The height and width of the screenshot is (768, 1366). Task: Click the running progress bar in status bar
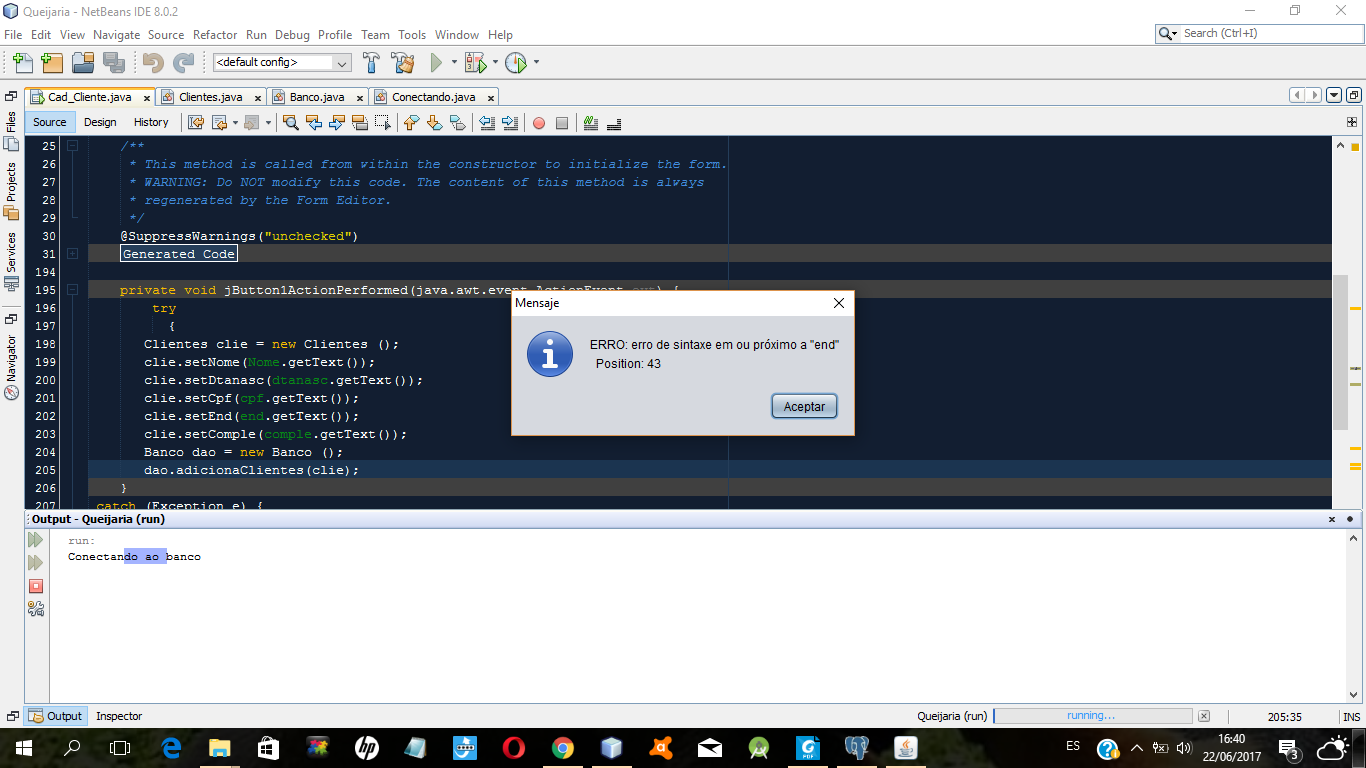pos(1092,716)
